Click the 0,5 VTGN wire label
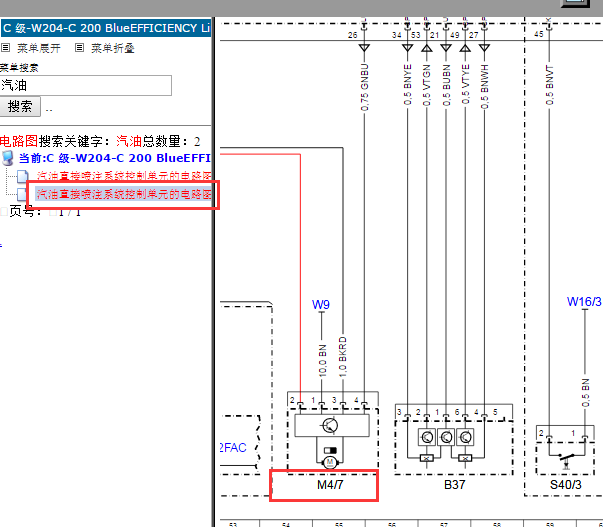 click(x=426, y=85)
